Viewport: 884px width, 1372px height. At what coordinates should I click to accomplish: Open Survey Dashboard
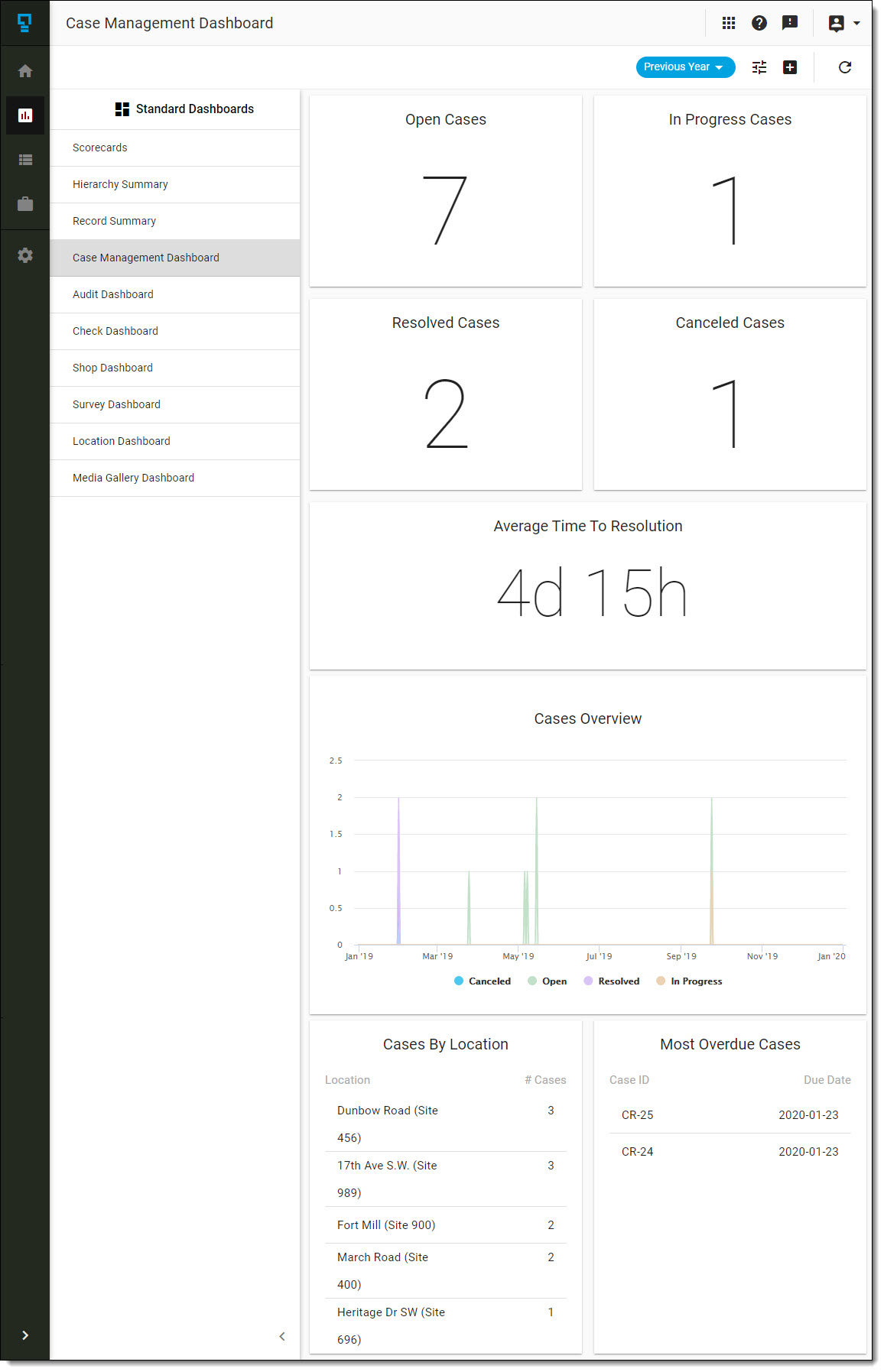(175, 404)
